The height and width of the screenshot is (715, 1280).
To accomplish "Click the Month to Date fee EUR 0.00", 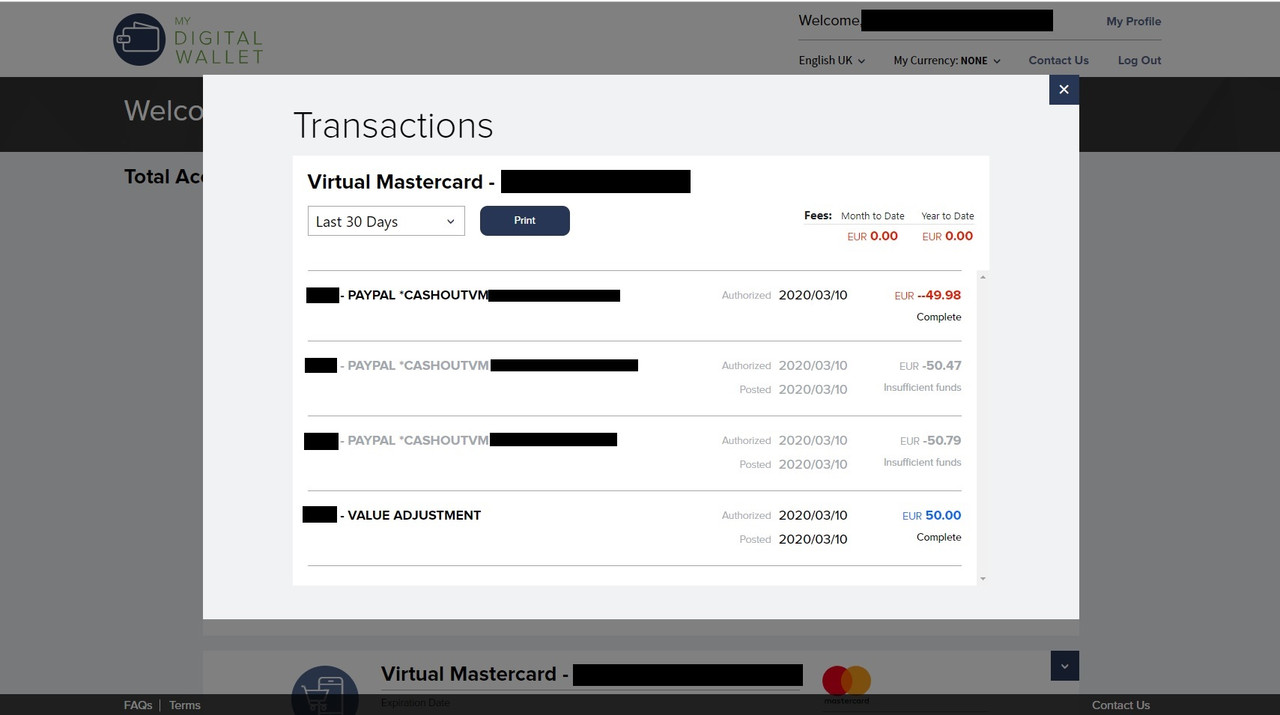I will point(872,236).
